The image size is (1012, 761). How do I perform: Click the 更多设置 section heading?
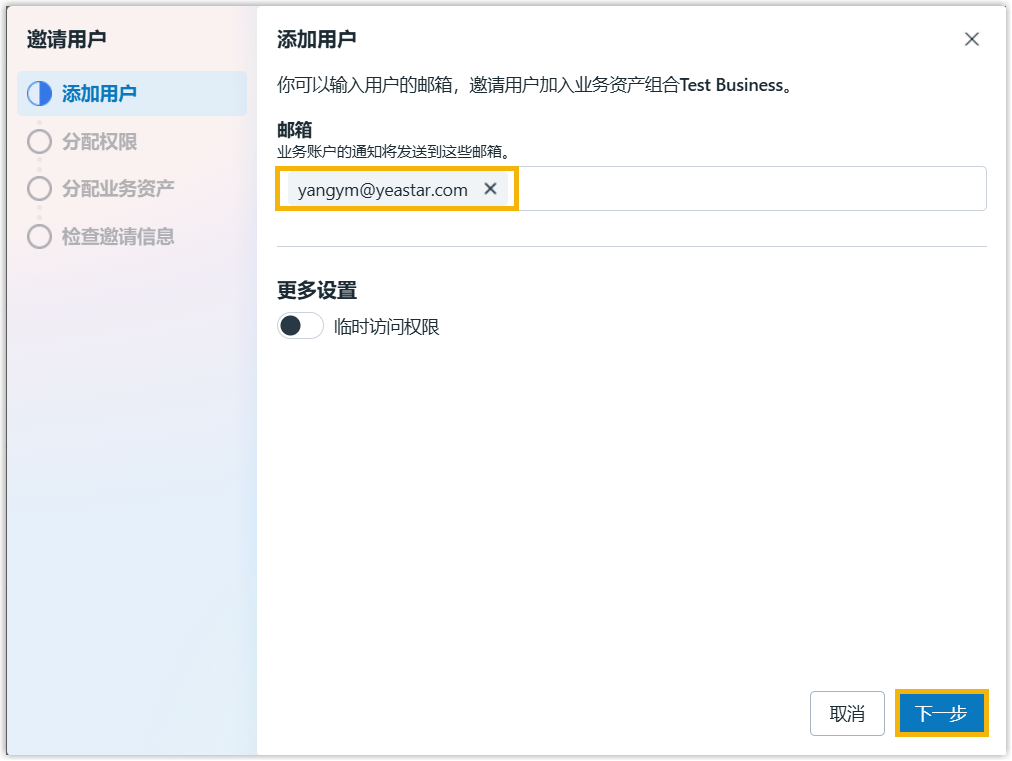pos(317,291)
